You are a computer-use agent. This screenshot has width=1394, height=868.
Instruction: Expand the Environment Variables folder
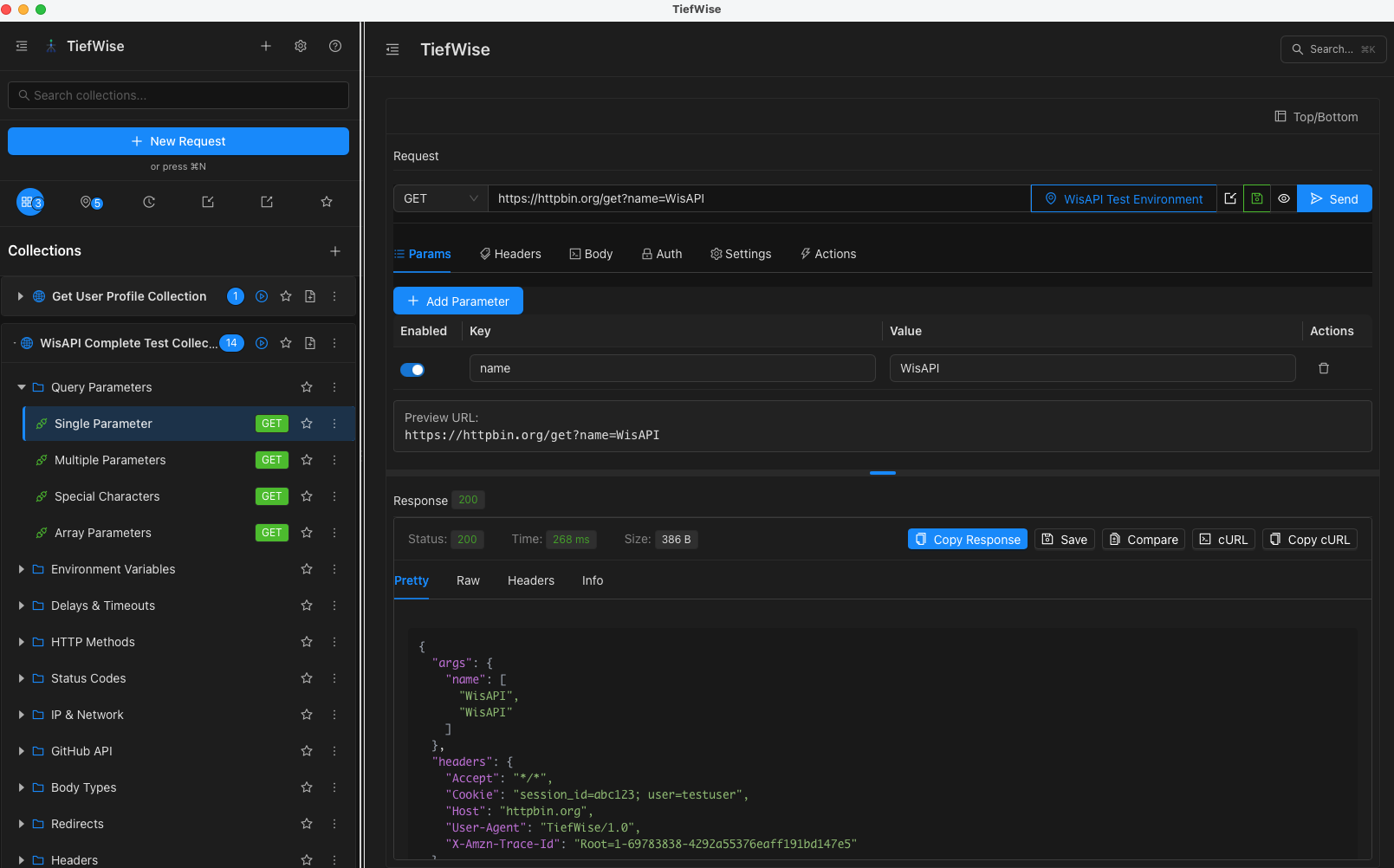coord(21,569)
